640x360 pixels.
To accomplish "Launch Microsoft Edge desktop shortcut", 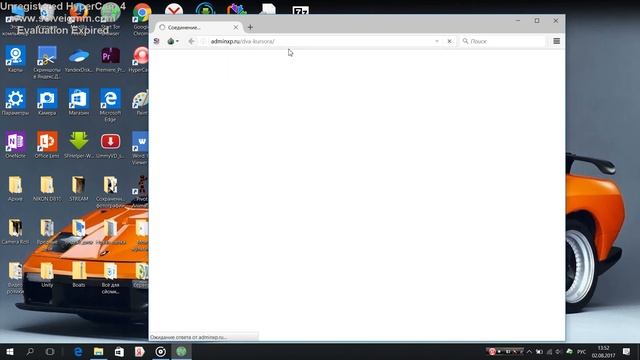I will (110, 105).
